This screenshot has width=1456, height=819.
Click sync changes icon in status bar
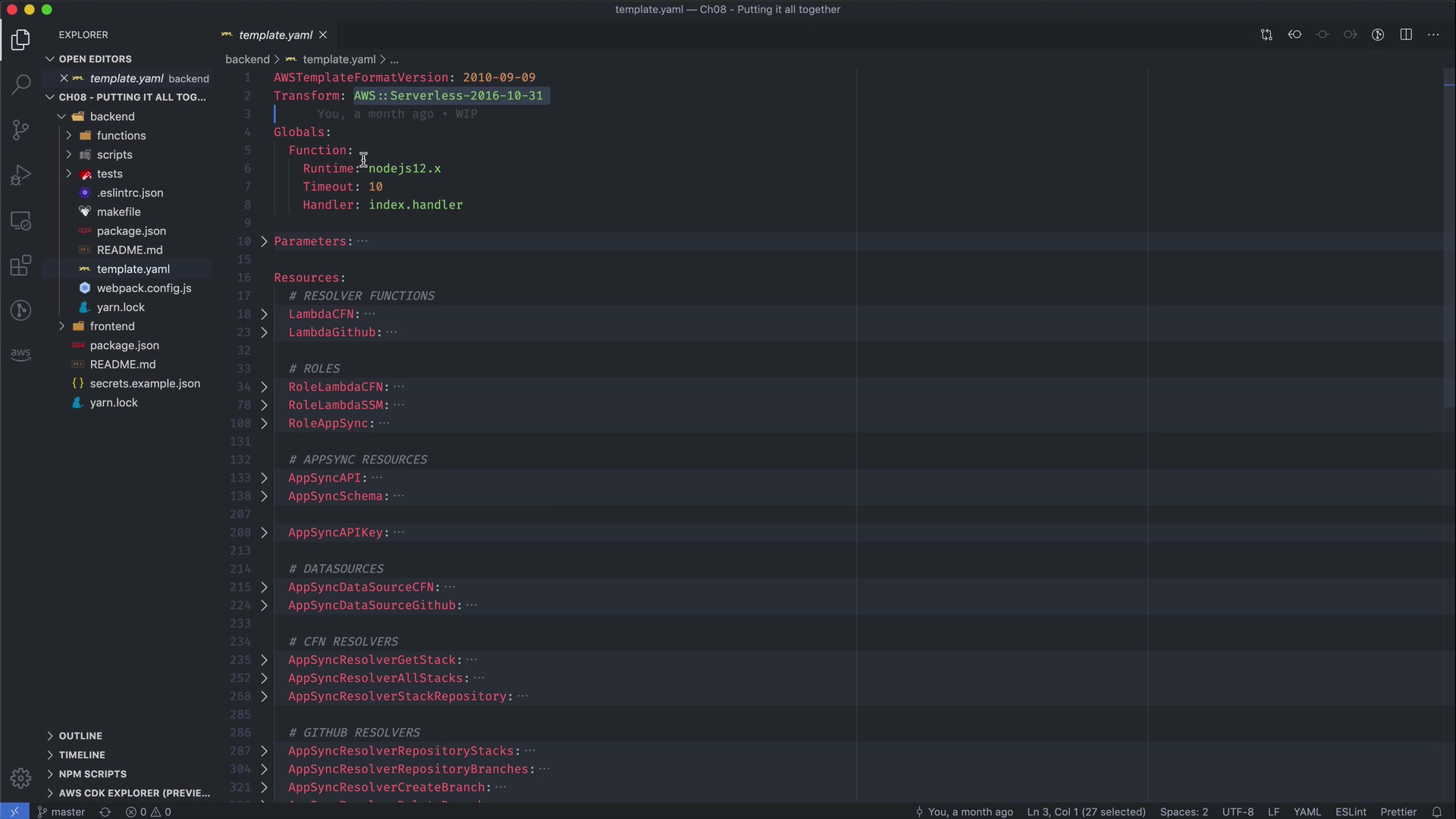pos(105,811)
